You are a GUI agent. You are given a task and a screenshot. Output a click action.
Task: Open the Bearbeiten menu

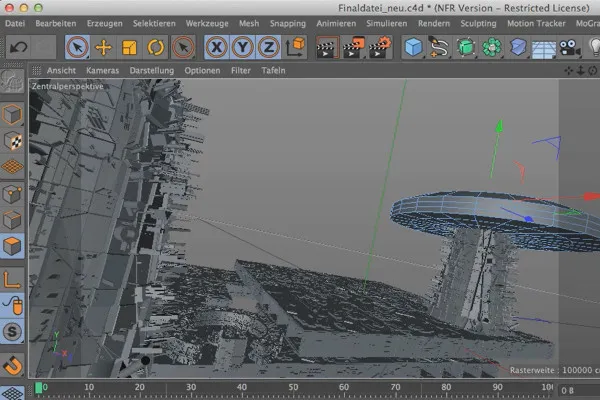click(x=55, y=23)
